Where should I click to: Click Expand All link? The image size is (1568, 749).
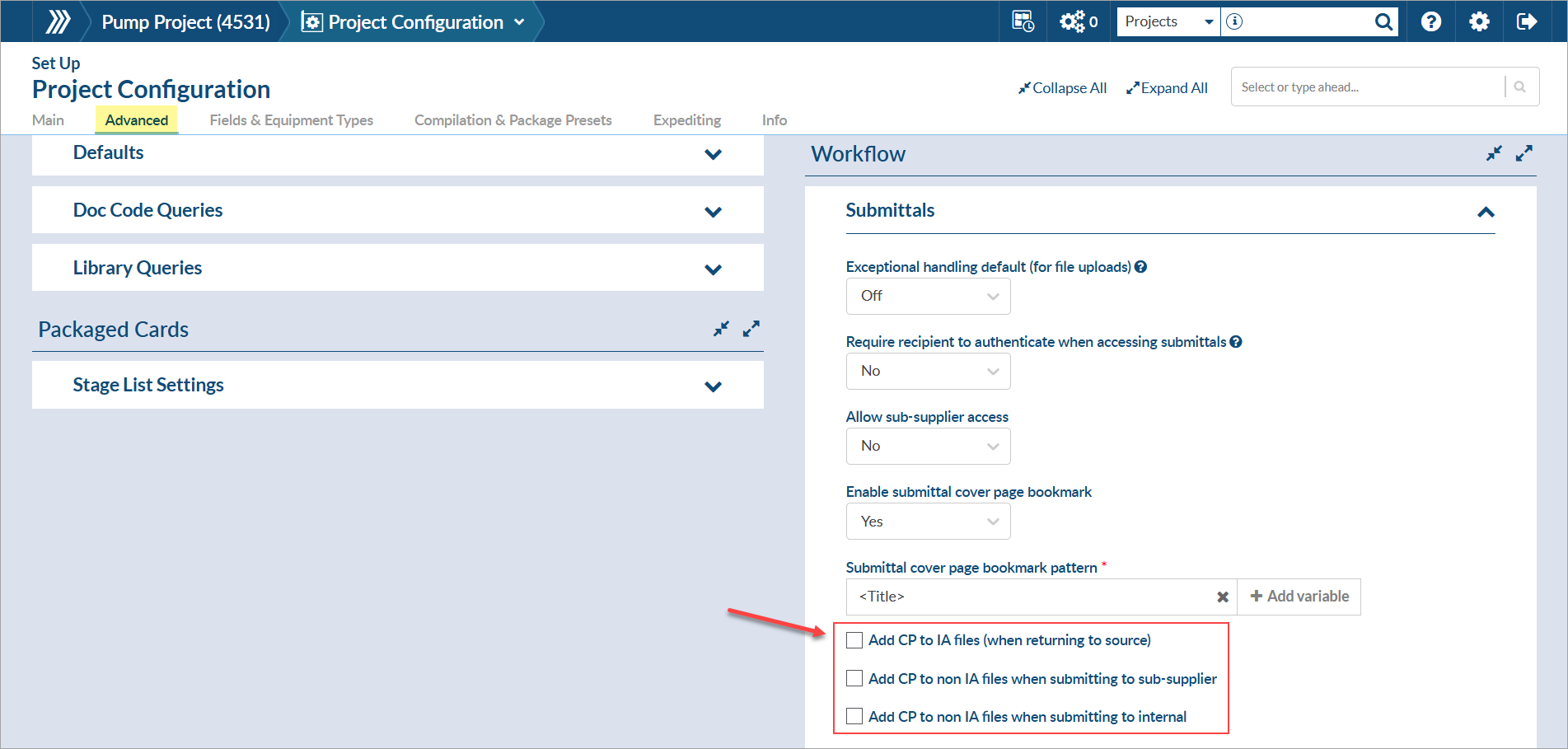coord(1167,88)
